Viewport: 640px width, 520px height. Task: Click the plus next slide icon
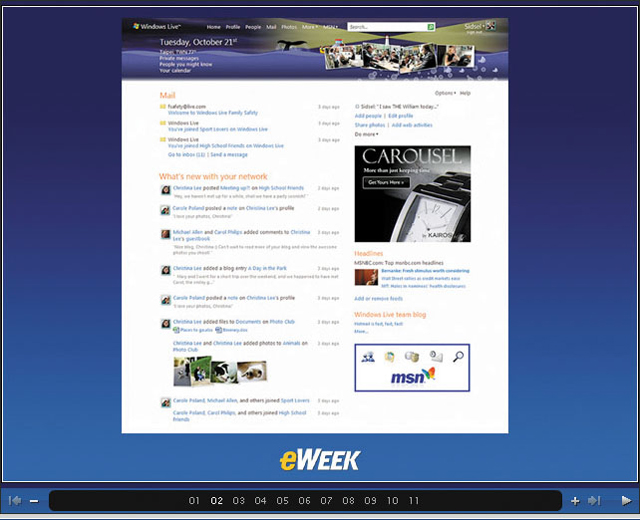(575, 500)
